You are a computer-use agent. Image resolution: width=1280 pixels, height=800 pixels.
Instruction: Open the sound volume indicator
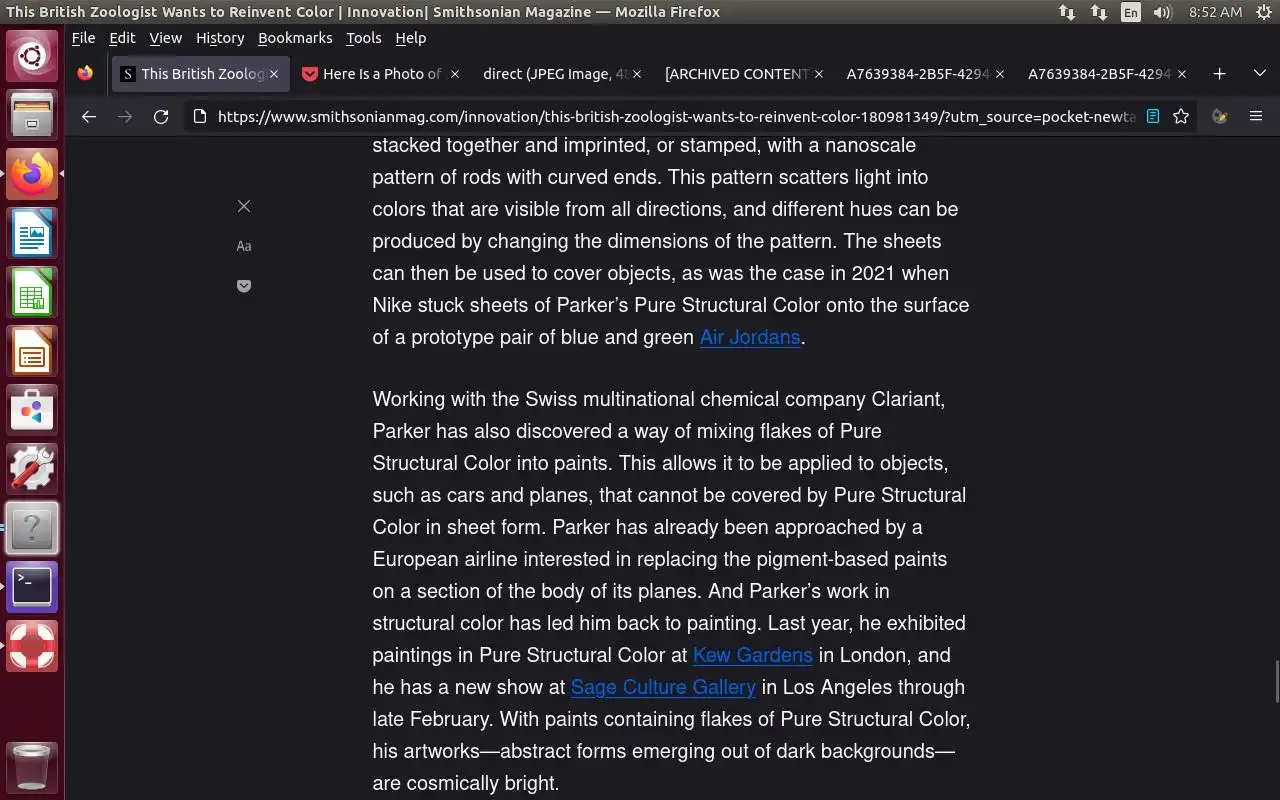[1162, 12]
